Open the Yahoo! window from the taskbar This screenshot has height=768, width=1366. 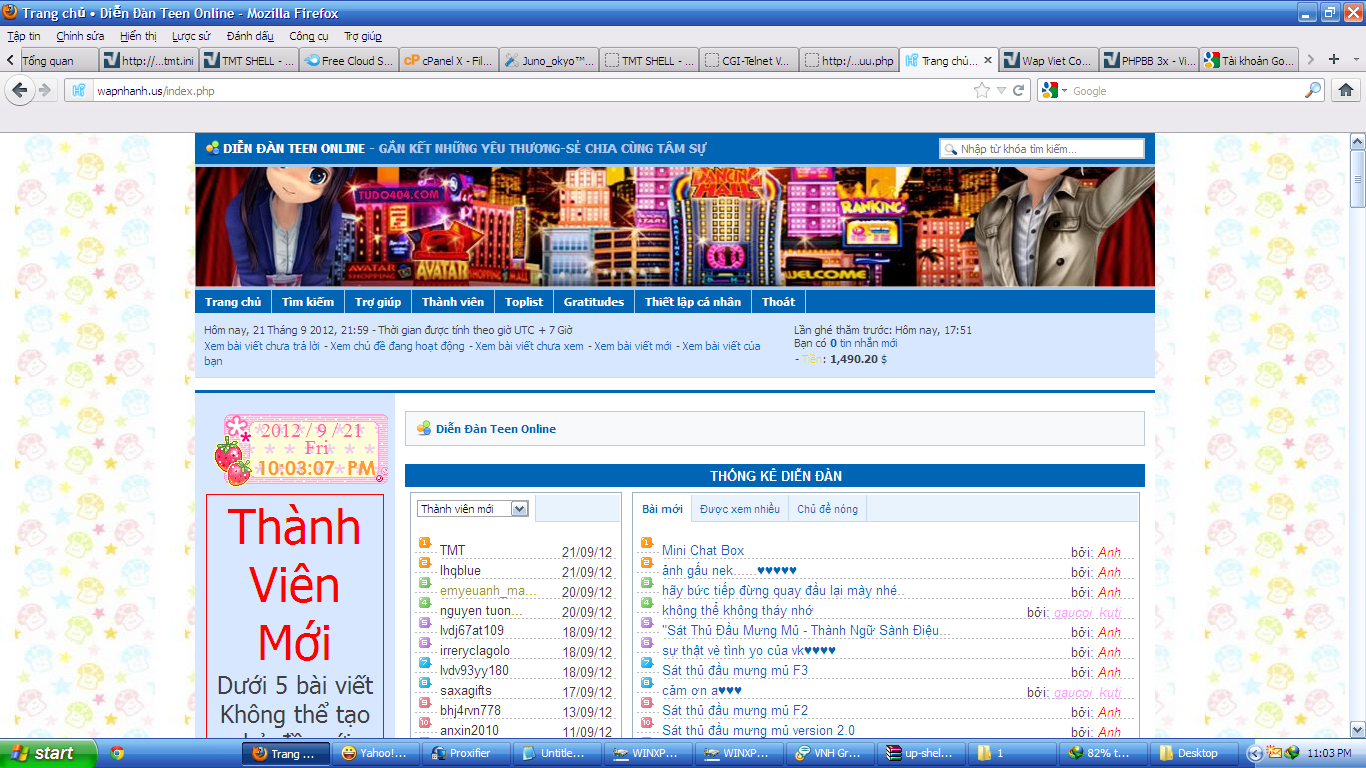pyautogui.click(x=374, y=753)
